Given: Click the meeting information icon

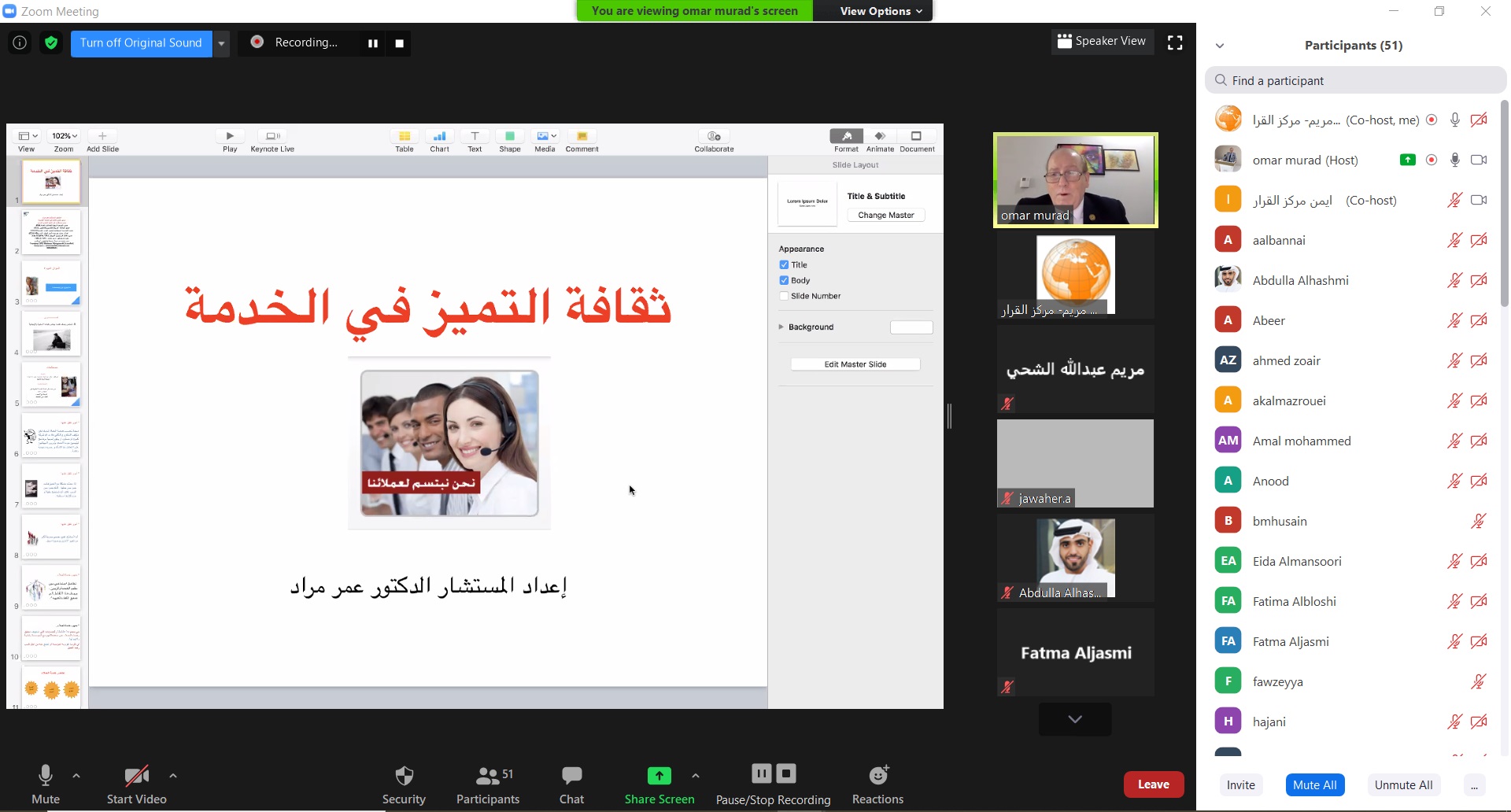Looking at the screenshot, I should [20, 43].
